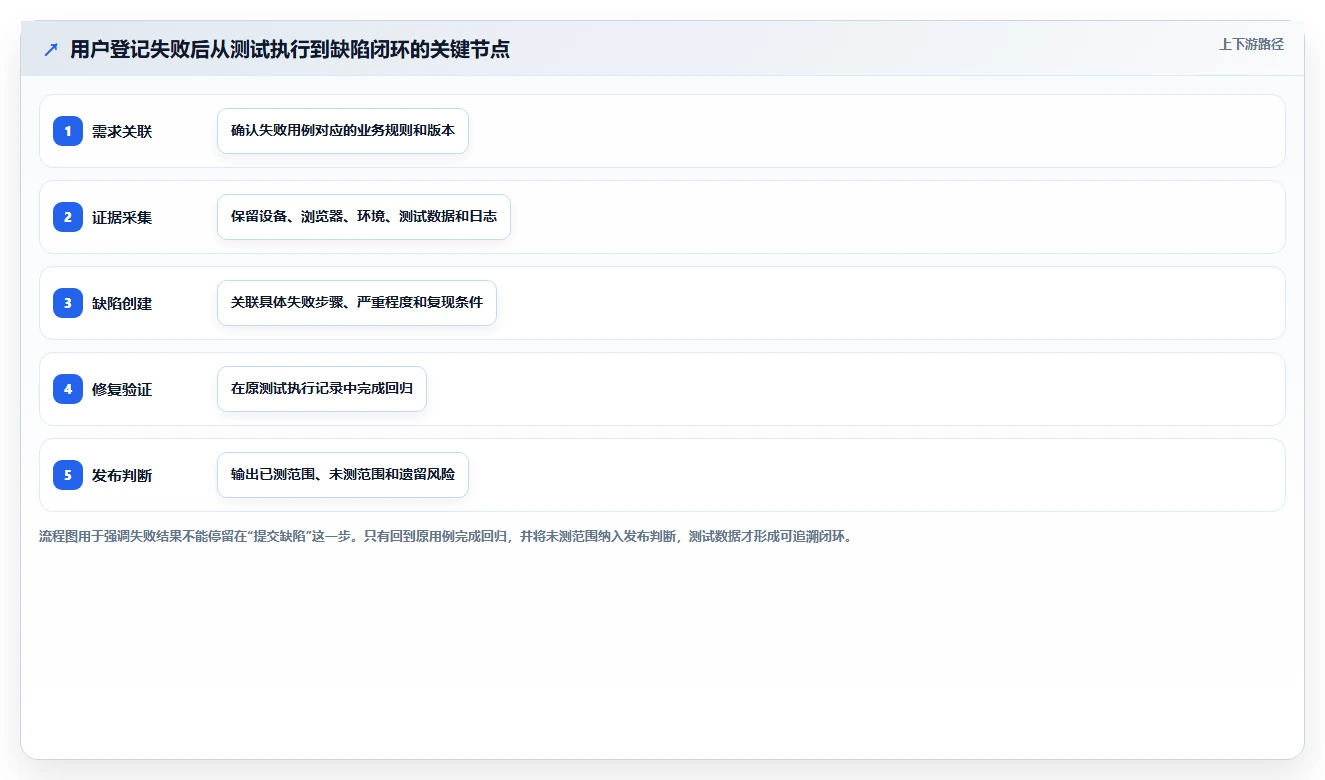
Task: Click the heading 用户登记失败后从测试执行到缺陷闭环的关键节点
Action: click(290, 50)
